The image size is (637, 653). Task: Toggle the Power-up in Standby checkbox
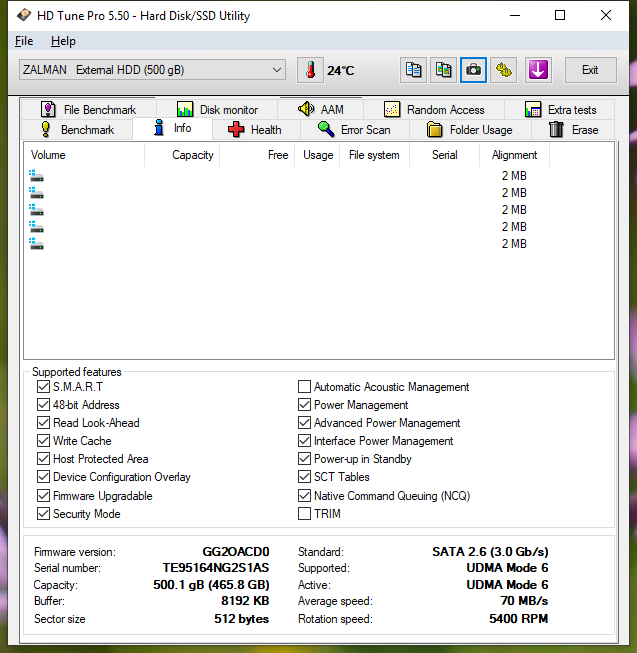(304, 459)
